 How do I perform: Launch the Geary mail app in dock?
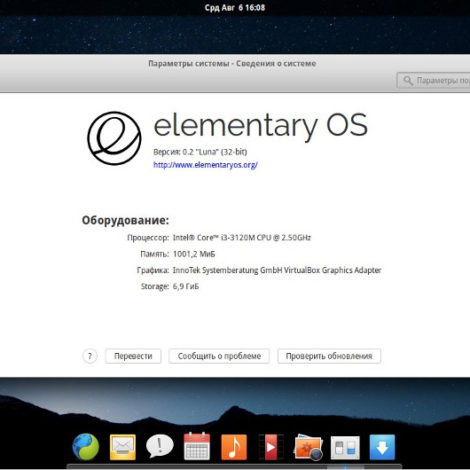click(x=123, y=447)
